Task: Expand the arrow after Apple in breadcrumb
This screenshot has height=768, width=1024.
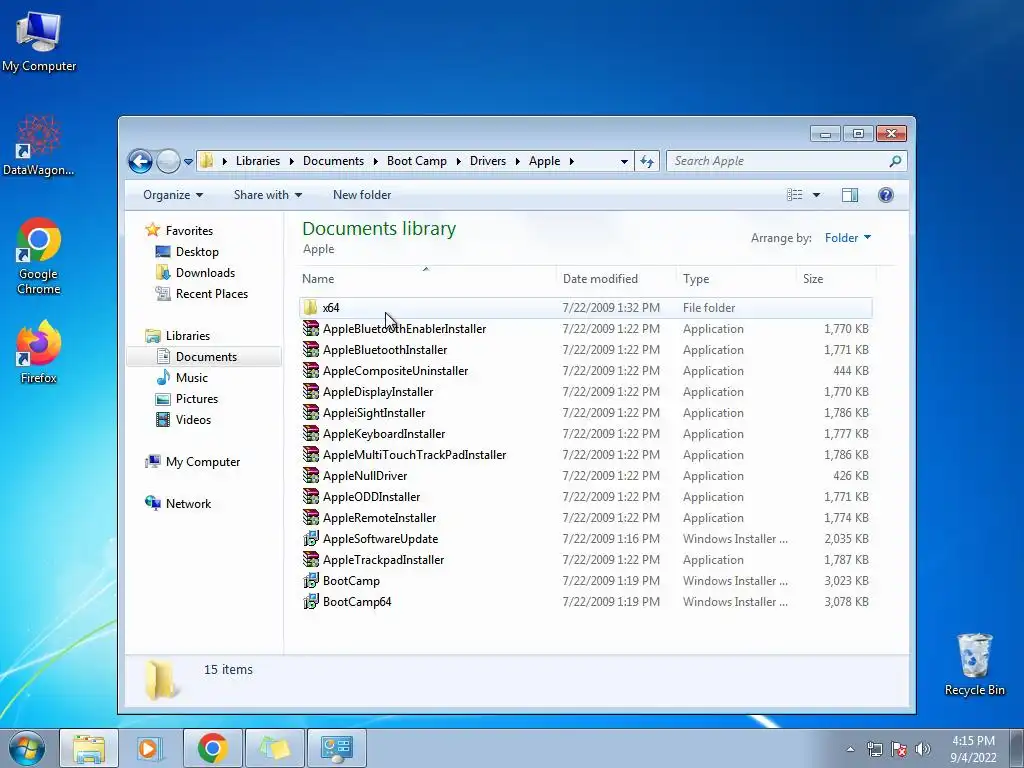Action: 571,161
